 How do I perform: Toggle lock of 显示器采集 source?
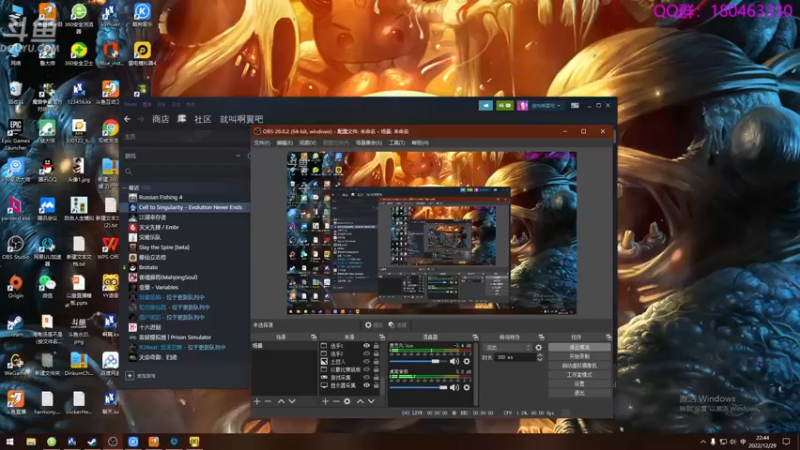click(x=377, y=385)
